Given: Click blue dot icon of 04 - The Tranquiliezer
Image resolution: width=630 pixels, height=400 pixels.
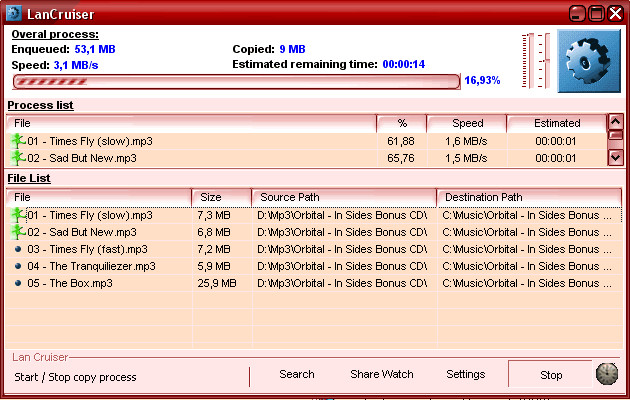Looking at the screenshot, I should 18,266.
